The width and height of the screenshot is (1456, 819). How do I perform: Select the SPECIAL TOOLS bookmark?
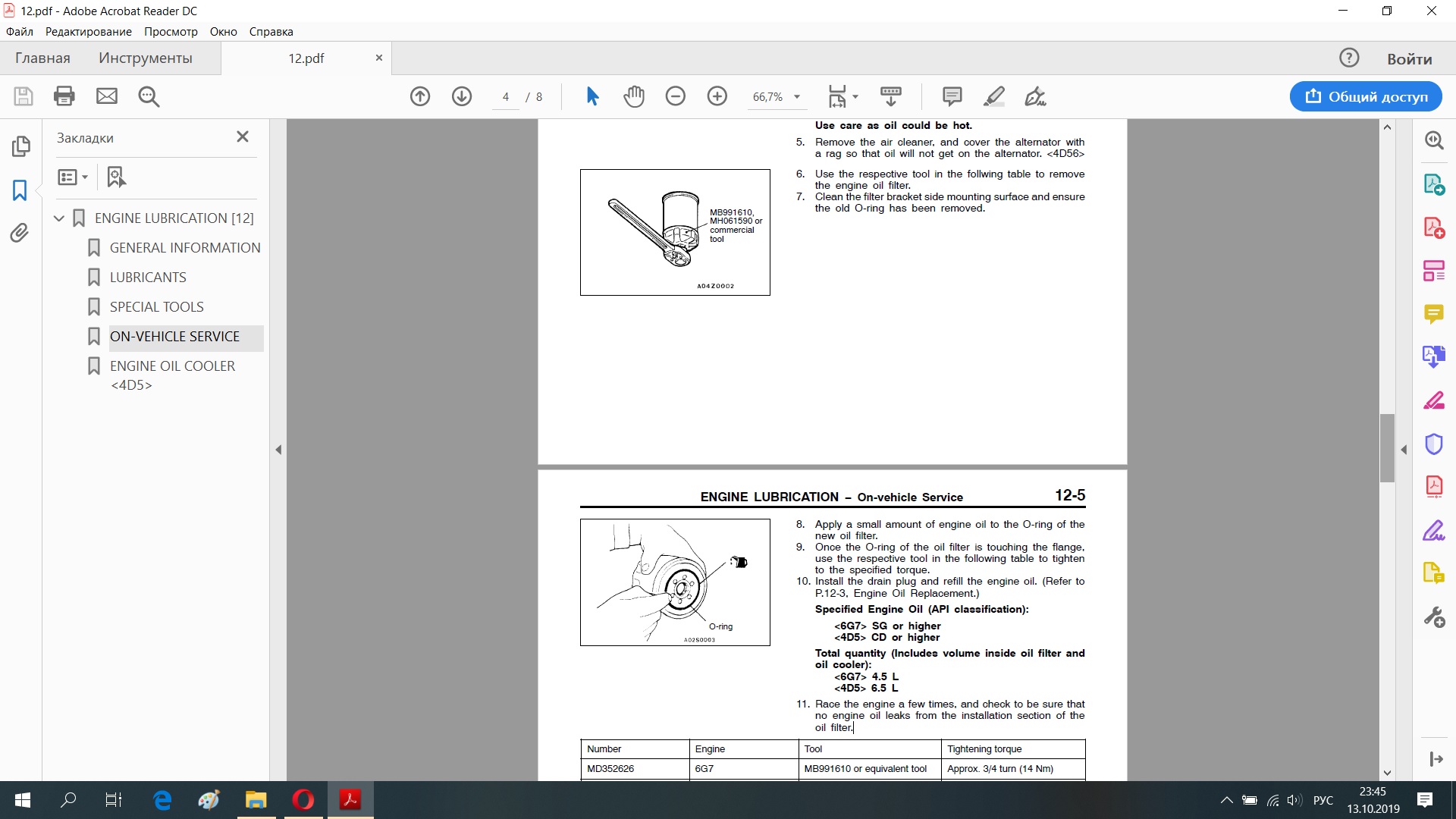[156, 307]
